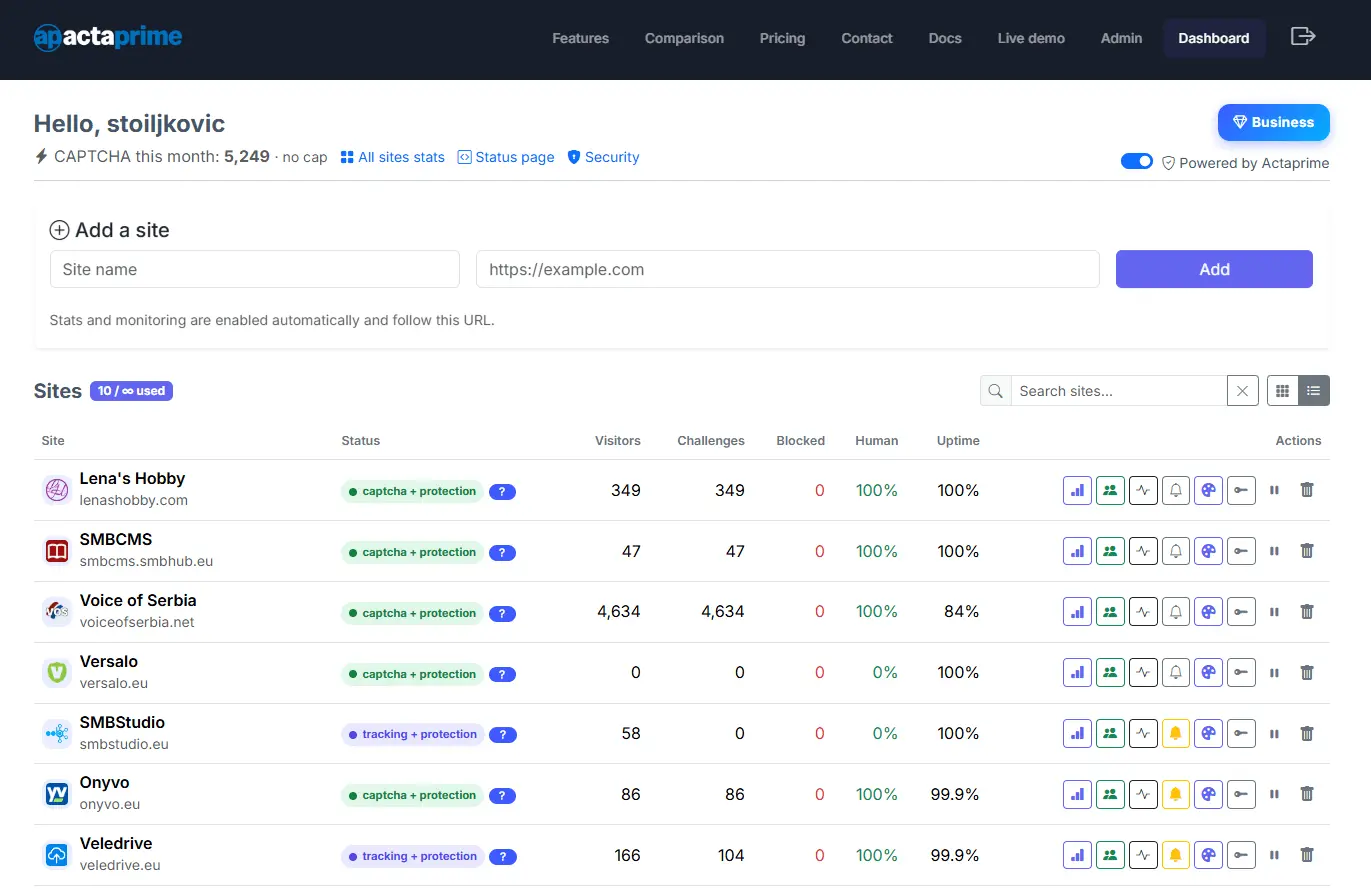Click the bell alerts icon for Versalo
This screenshot has width=1371, height=889.
1175,673
